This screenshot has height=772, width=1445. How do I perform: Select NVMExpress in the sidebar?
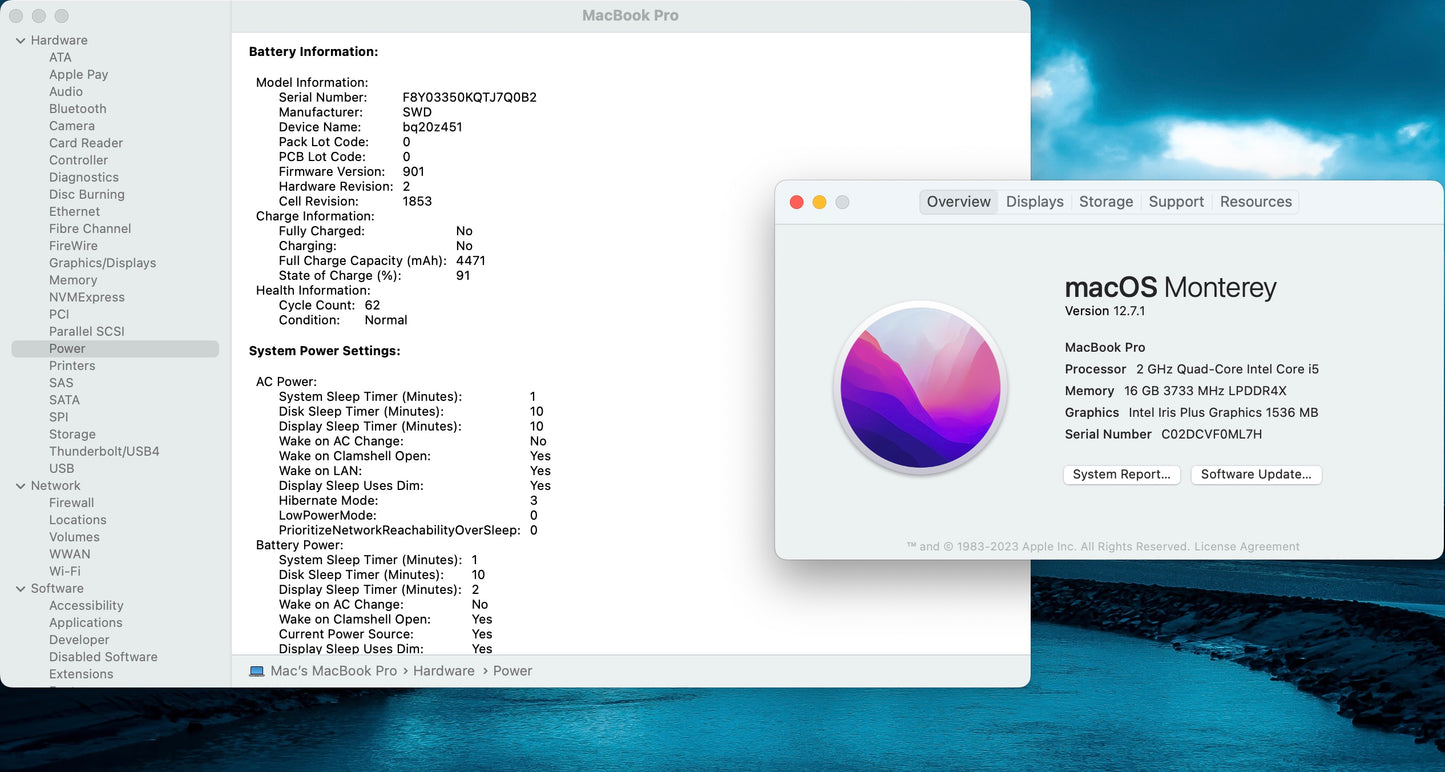coord(87,298)
